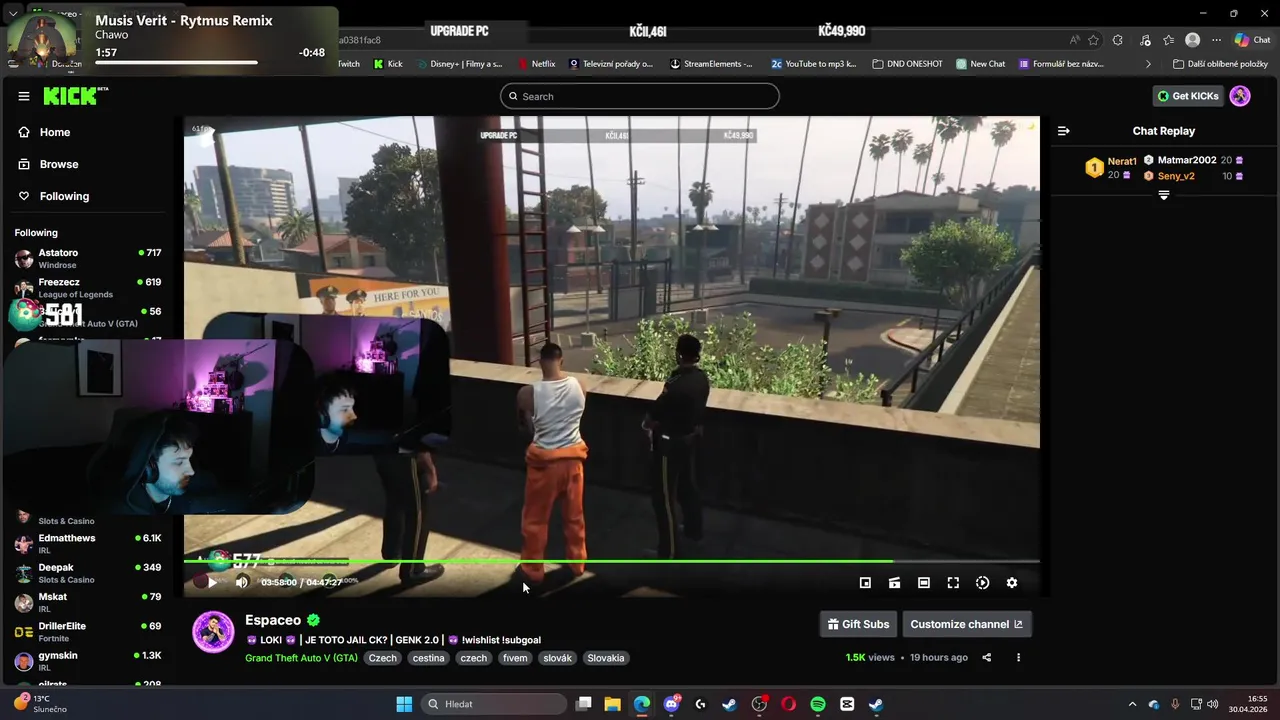Seek on the green video progress bar
This screenshot has height=720, width=1280.
pyautogui.click(x=612, y=561)
